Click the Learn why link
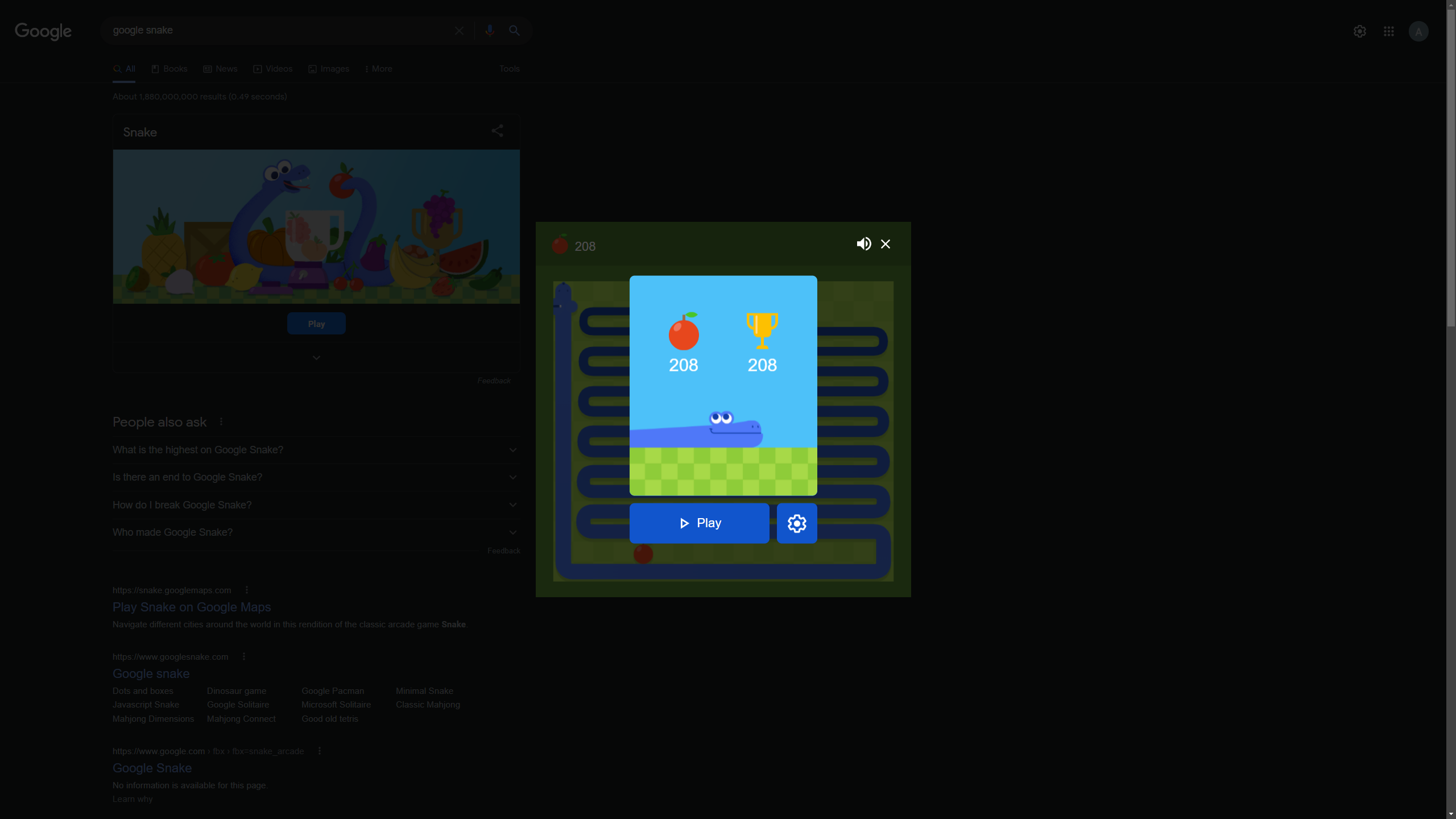This screenshot has width=1456, height=819. [x=133, y=799]
